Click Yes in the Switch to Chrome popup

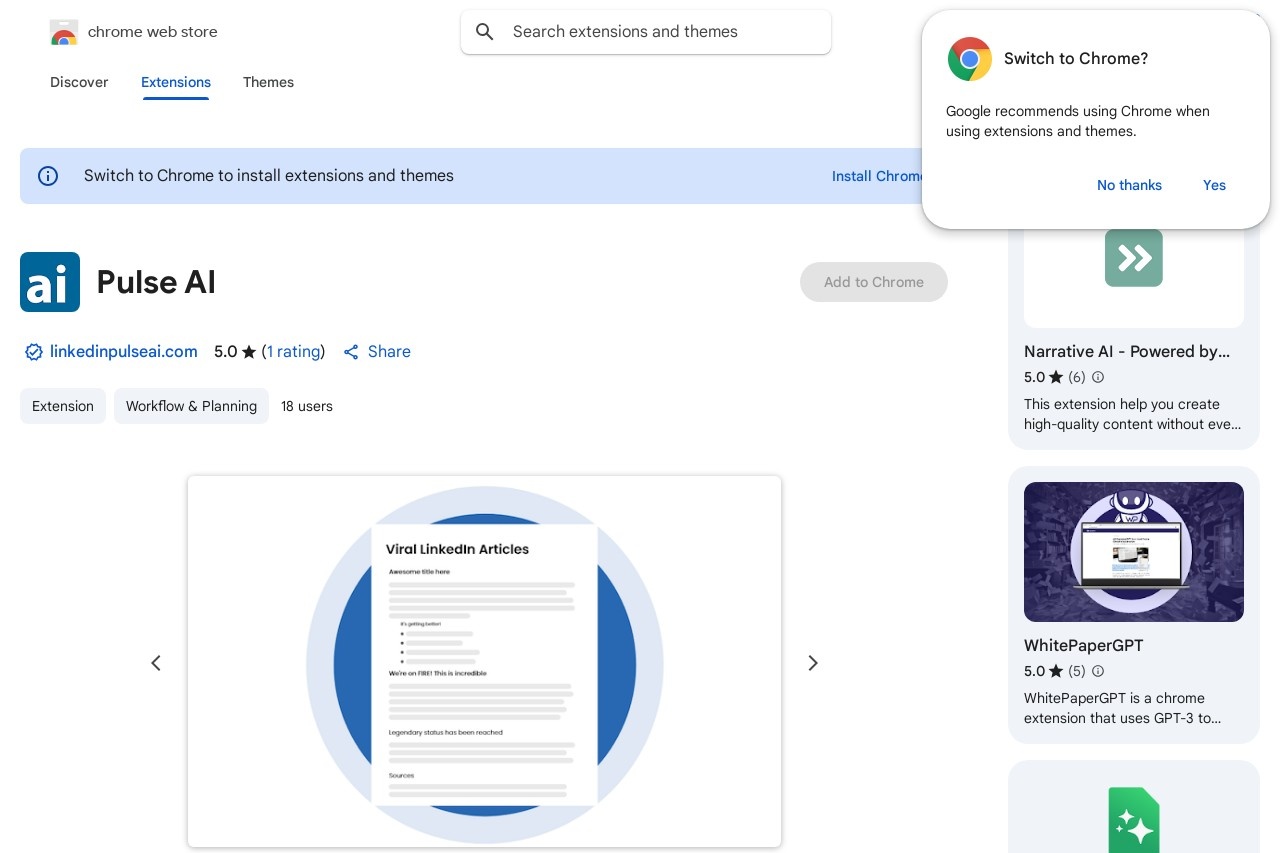click(1214, 185)
